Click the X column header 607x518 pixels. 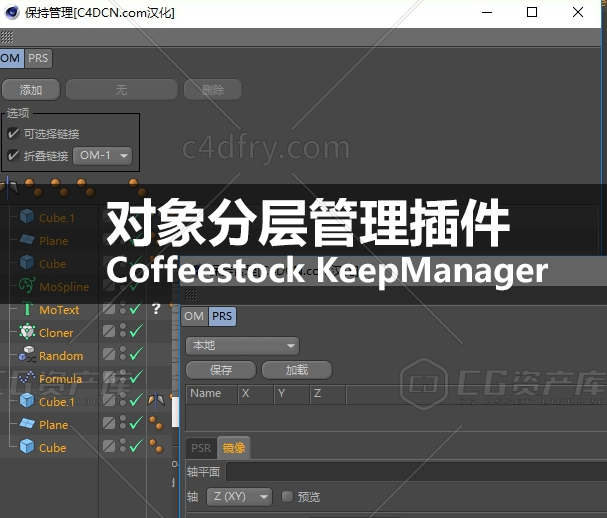point(256,394)
